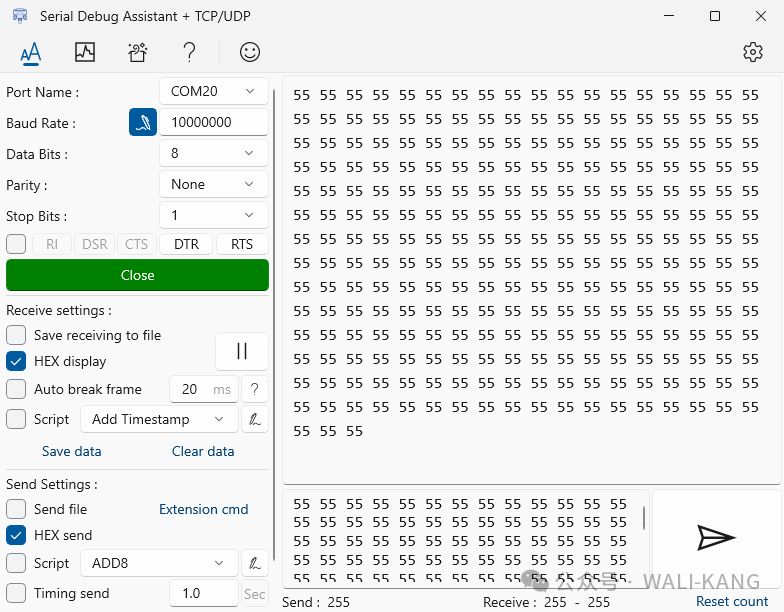Click the send box scrollbar

tap(644, 518)
